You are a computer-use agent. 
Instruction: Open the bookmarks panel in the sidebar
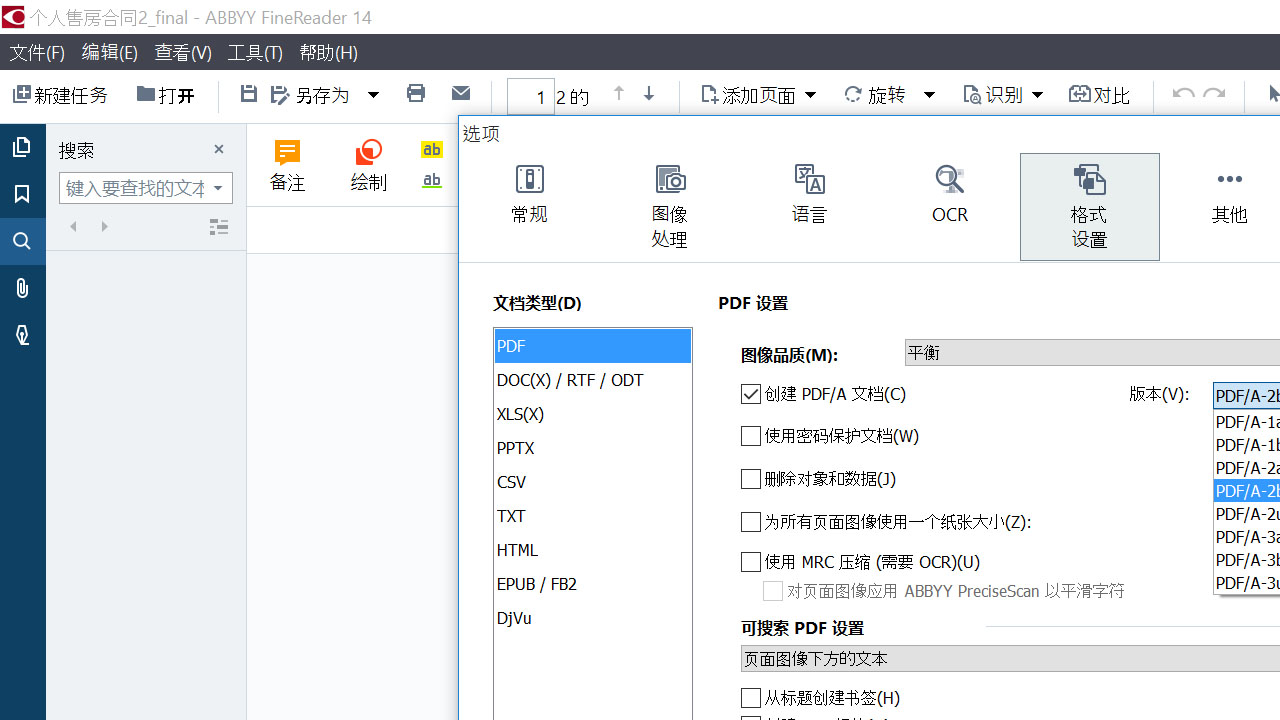22,193
